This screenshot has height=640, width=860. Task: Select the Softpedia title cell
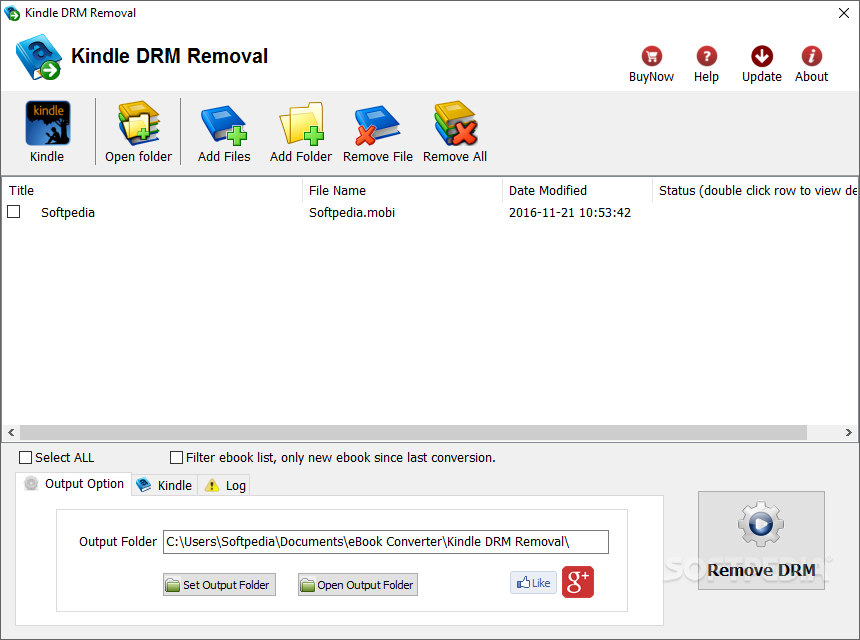68,213
